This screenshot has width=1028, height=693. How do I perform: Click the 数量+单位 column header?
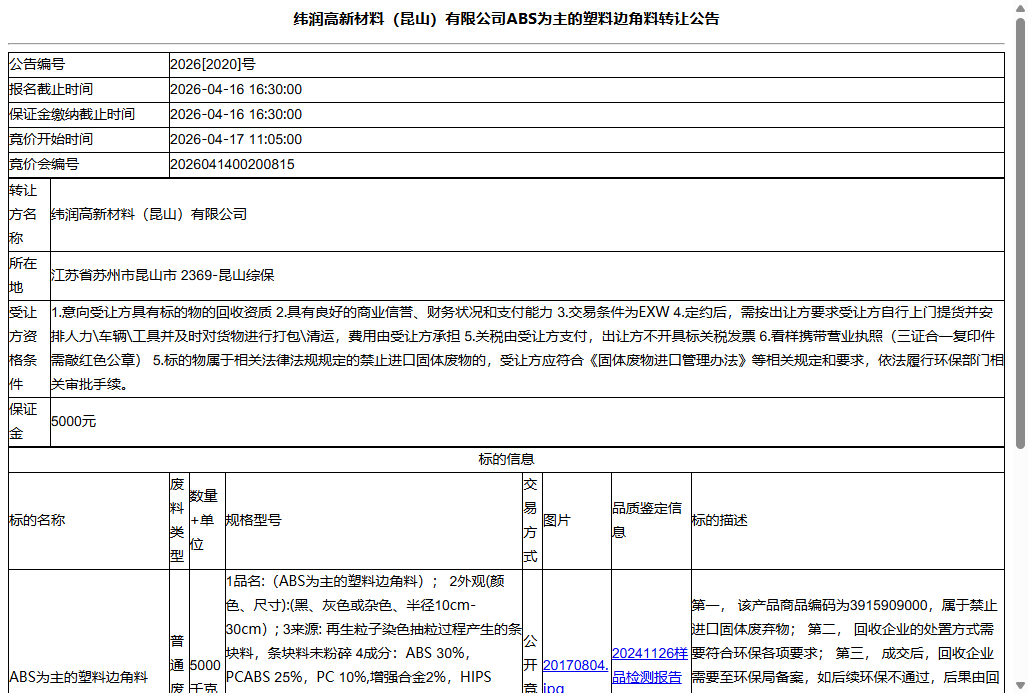tap(207, 521)
